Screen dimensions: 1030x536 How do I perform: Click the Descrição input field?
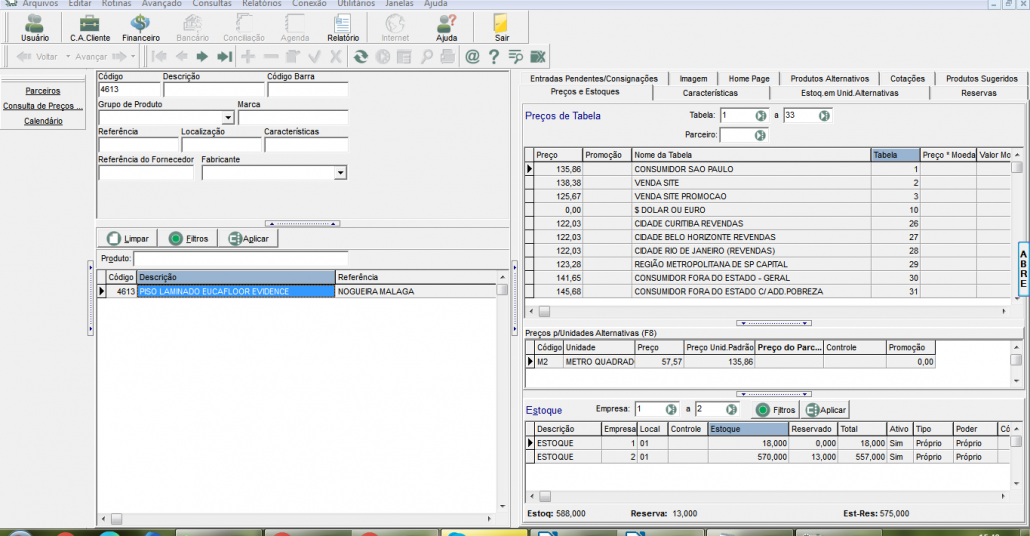(213, 90)
